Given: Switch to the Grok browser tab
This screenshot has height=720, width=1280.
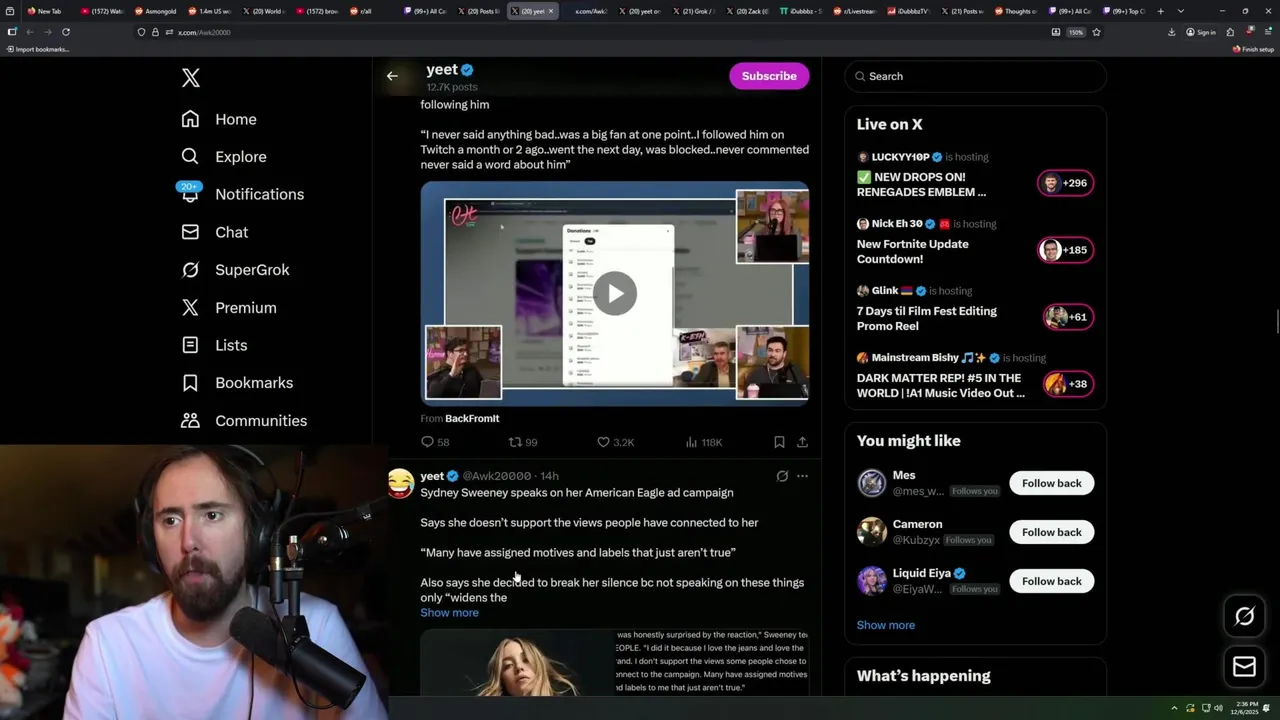Looking at the screenshot, I should point(693,11).
